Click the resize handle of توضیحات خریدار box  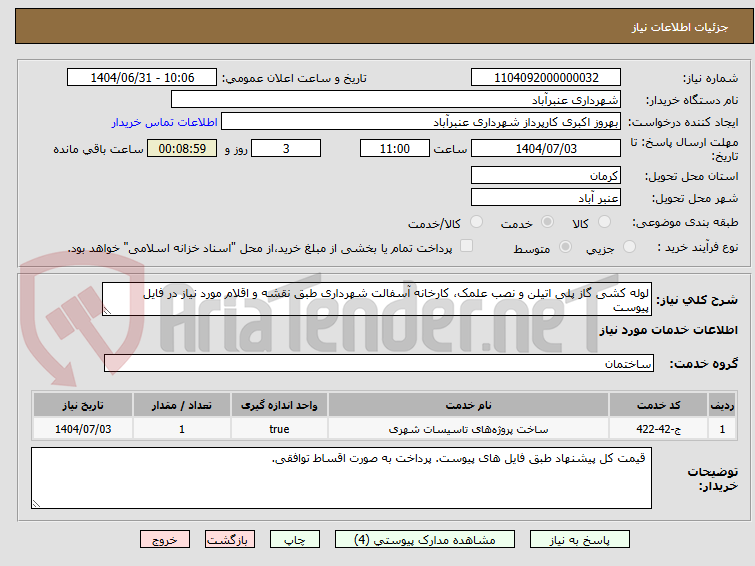[36, 504]
